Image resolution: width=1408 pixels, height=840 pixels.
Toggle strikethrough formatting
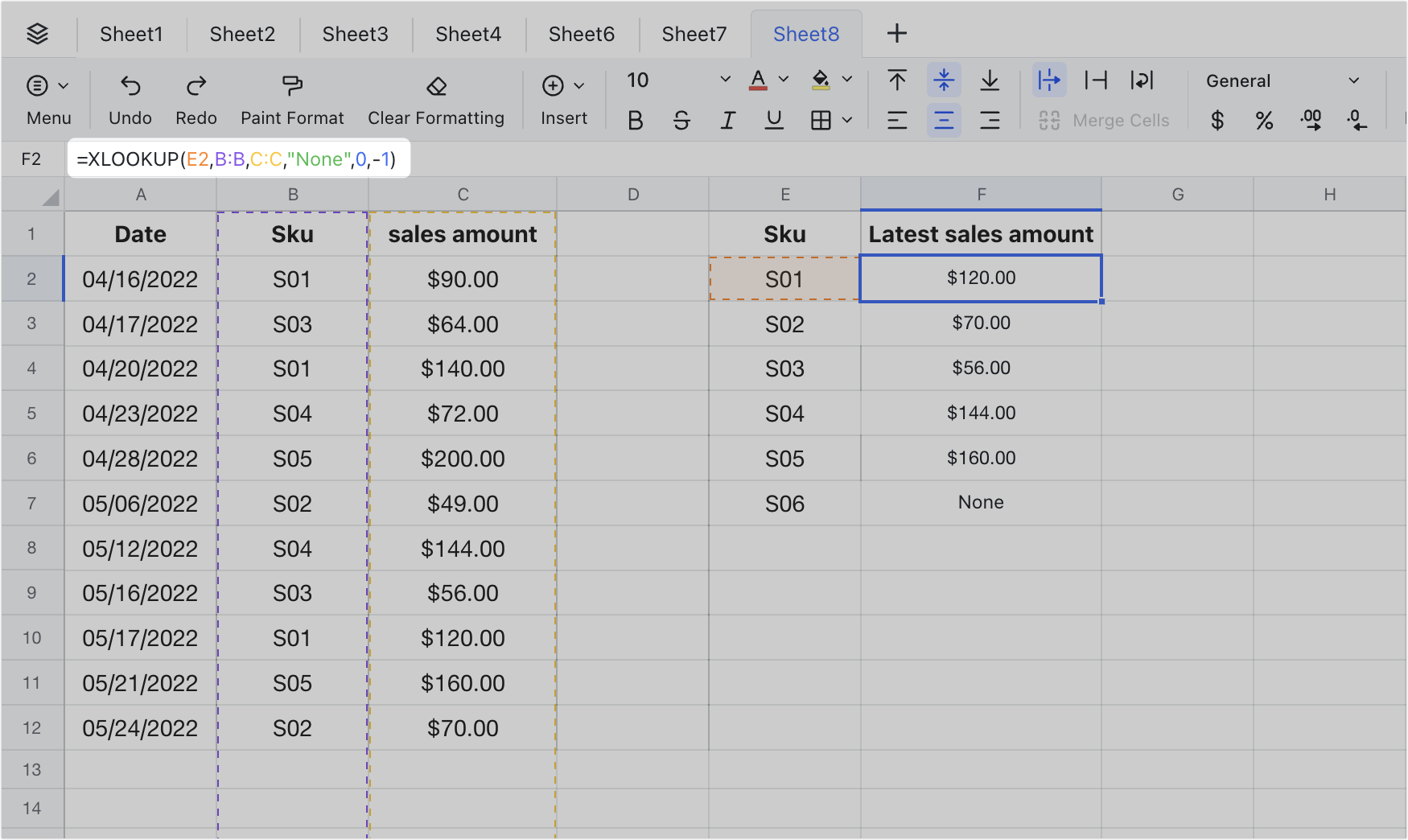(x=681, y=121)
